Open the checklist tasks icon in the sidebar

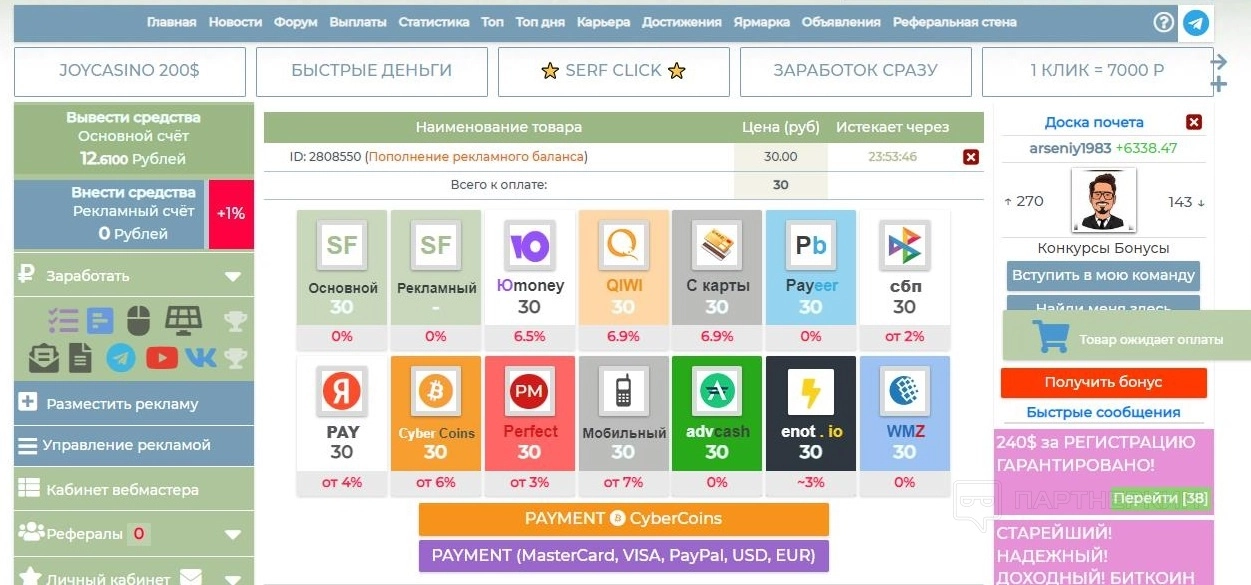(x=63, y=321)
